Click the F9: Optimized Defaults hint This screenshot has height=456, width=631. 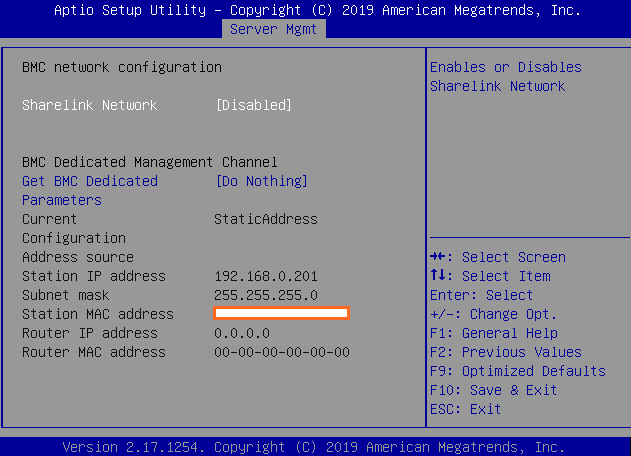(x=518, y=371)
